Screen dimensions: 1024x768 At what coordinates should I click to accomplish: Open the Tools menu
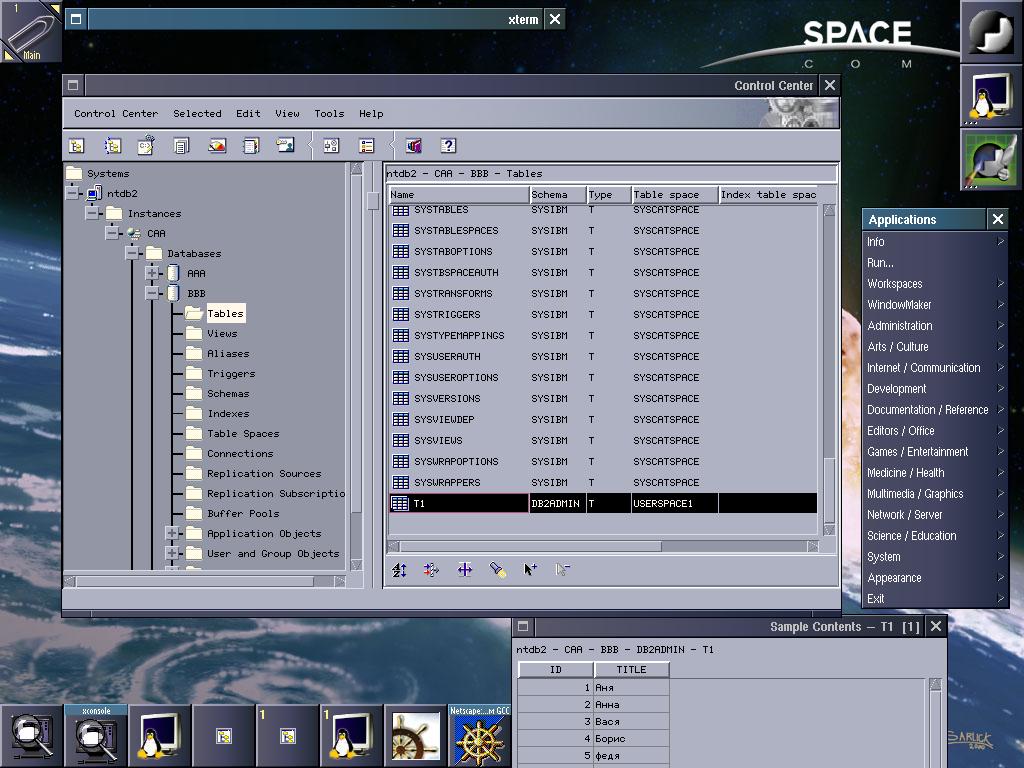coord(329,114)
